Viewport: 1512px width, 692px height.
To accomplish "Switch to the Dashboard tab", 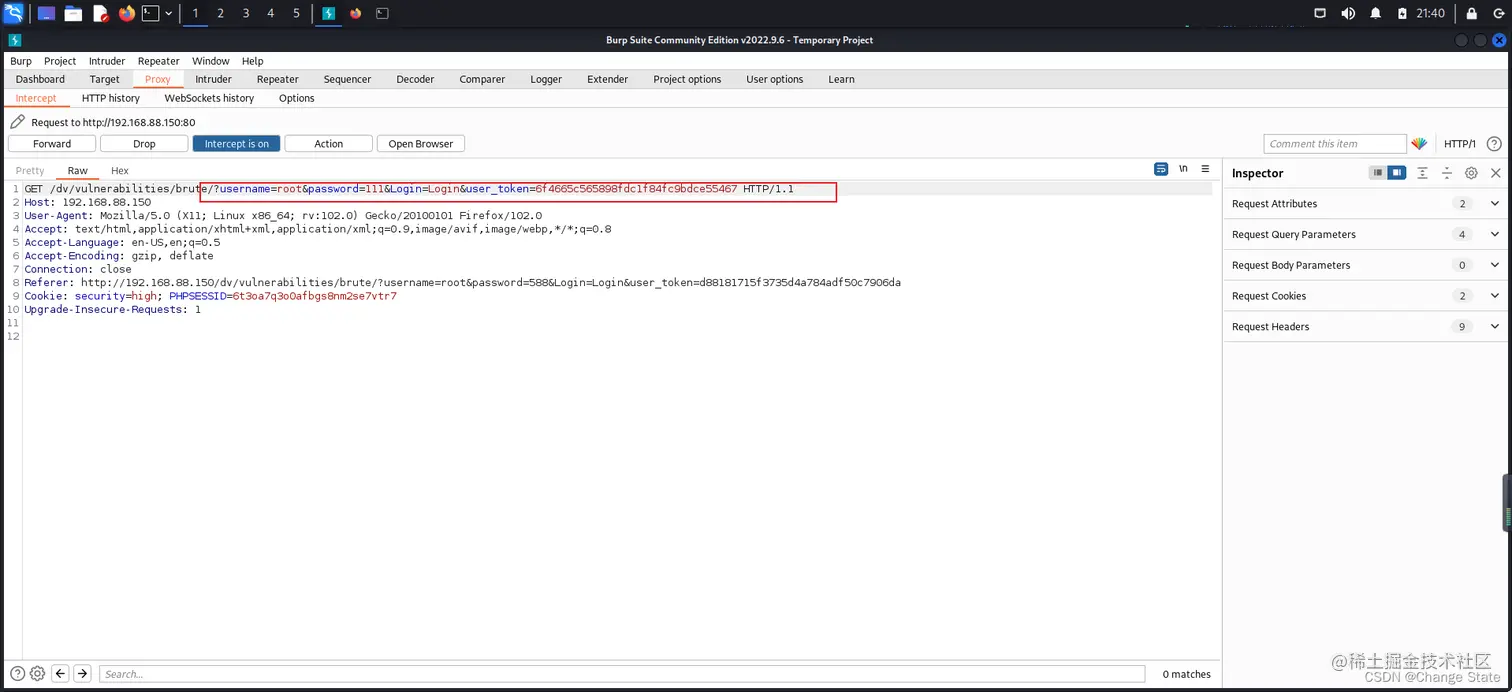I will 40,79.
